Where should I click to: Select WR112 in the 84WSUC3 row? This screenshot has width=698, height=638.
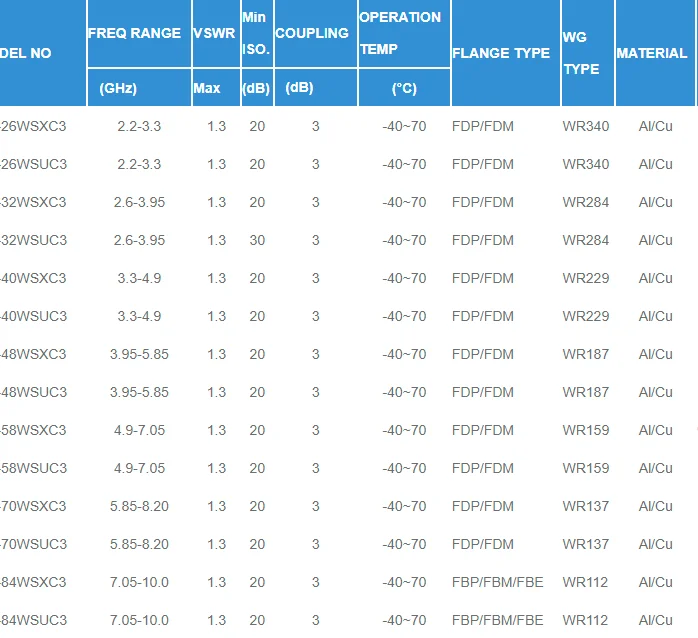point(585,620)
